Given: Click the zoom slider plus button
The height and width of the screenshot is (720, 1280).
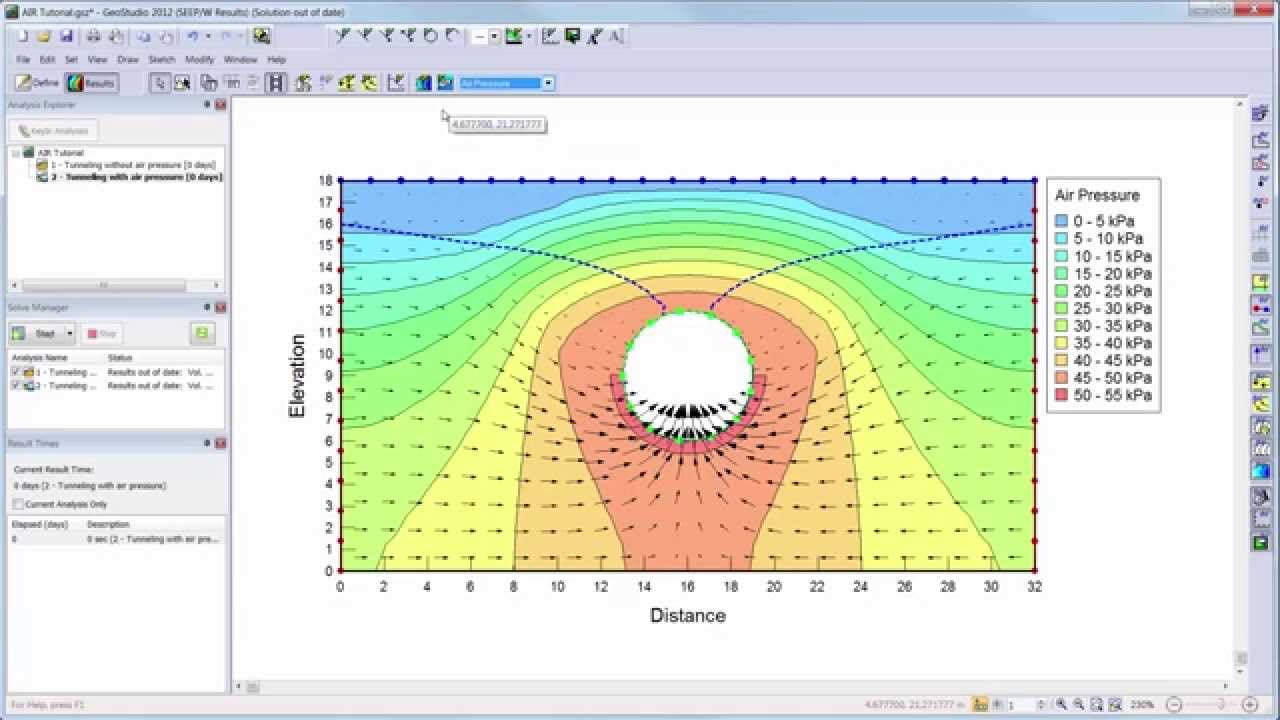Looking at the screenshot, I should point(1249,705).
